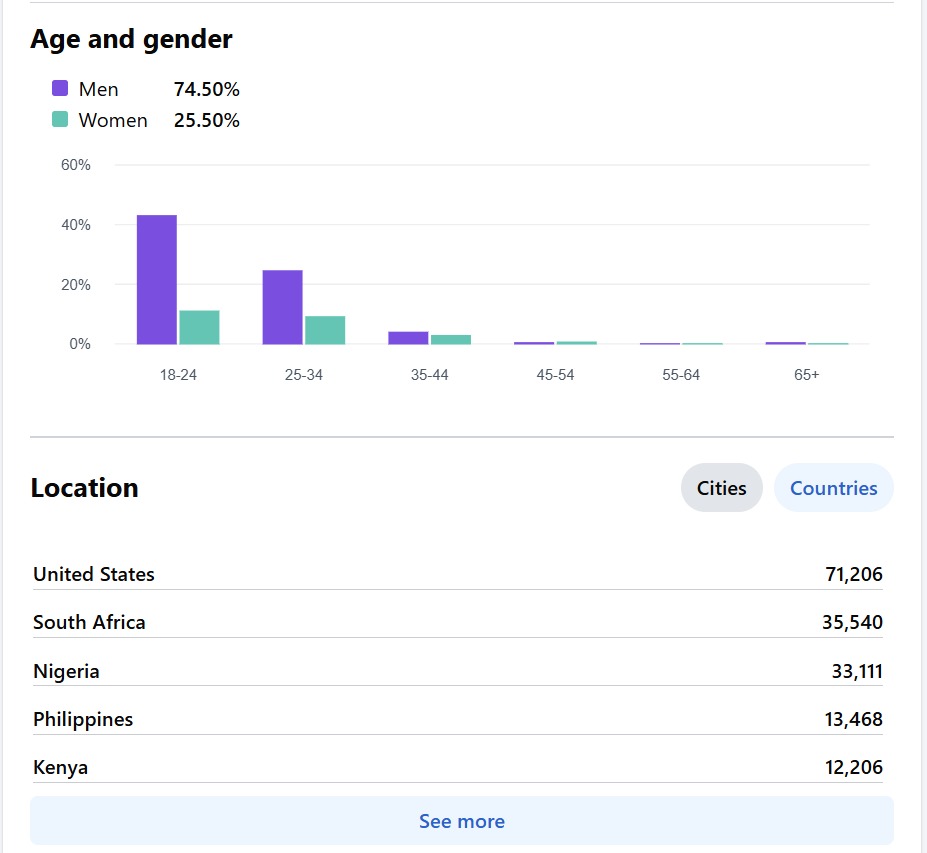Click the 65+ age group label
Image resolution: width=927 pixels, height=853 pixels.
(806, 375)
